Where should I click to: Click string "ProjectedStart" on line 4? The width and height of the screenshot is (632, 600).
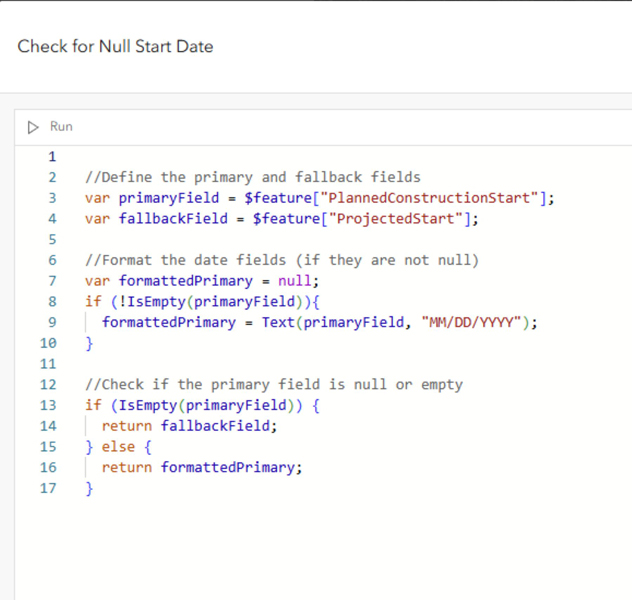(x=395, y=219)
